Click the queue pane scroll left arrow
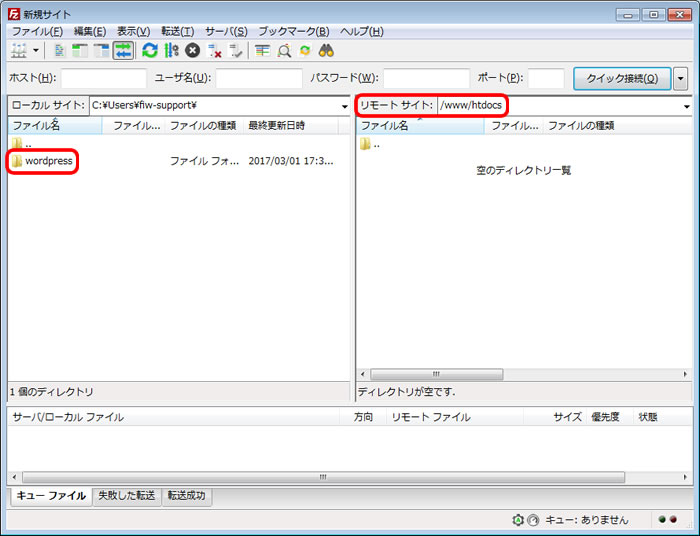The height and width of the screenshot is (536, 700). click(14, 477)
